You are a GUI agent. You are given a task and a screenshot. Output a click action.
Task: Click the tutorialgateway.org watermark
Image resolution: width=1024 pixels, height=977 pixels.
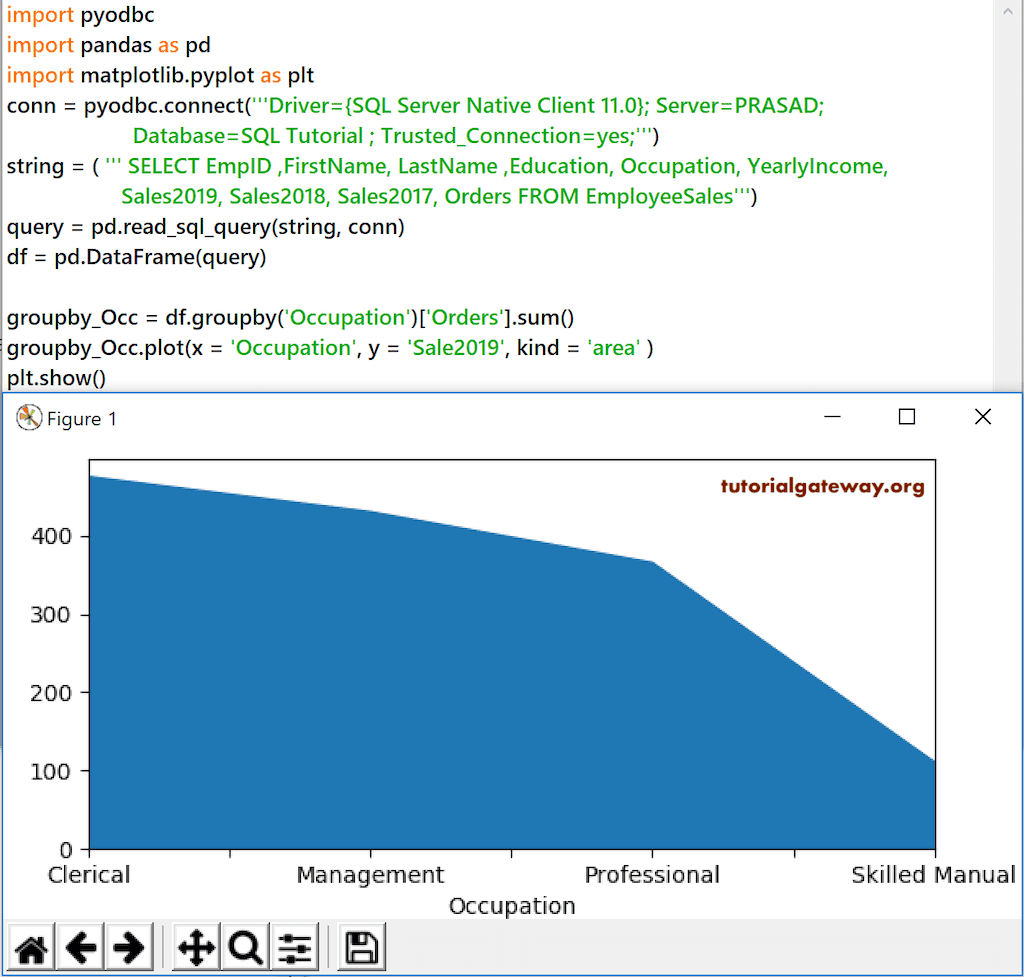pos(823,485)
